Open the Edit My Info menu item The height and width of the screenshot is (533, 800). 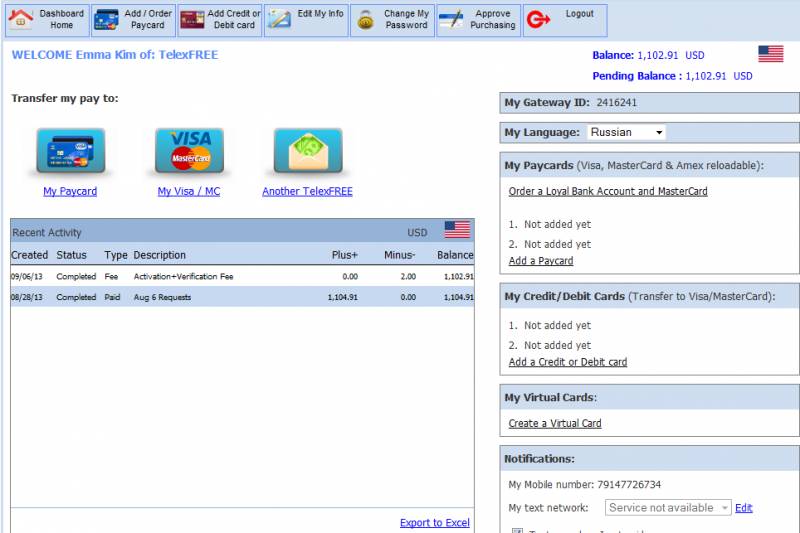[306, 20]
